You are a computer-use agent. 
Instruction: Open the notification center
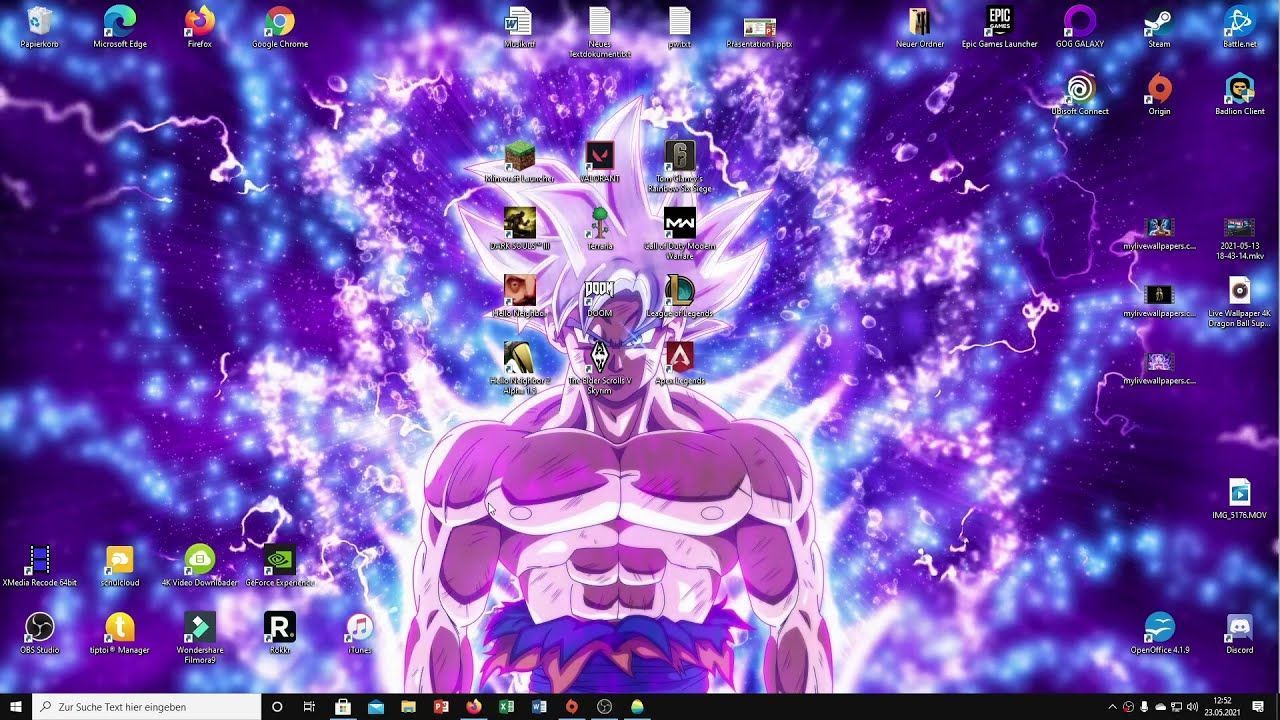pyautogui.click(x=1258, y=707)
